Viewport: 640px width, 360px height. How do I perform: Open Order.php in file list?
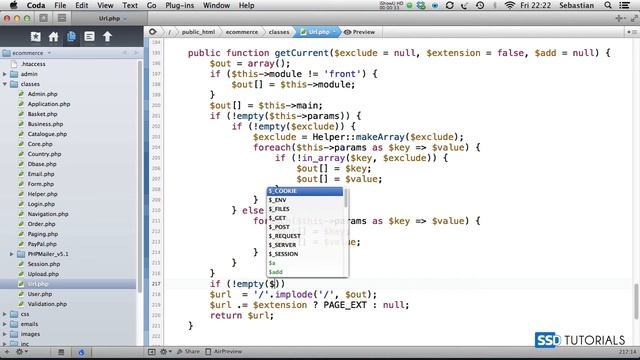(42, 224)
